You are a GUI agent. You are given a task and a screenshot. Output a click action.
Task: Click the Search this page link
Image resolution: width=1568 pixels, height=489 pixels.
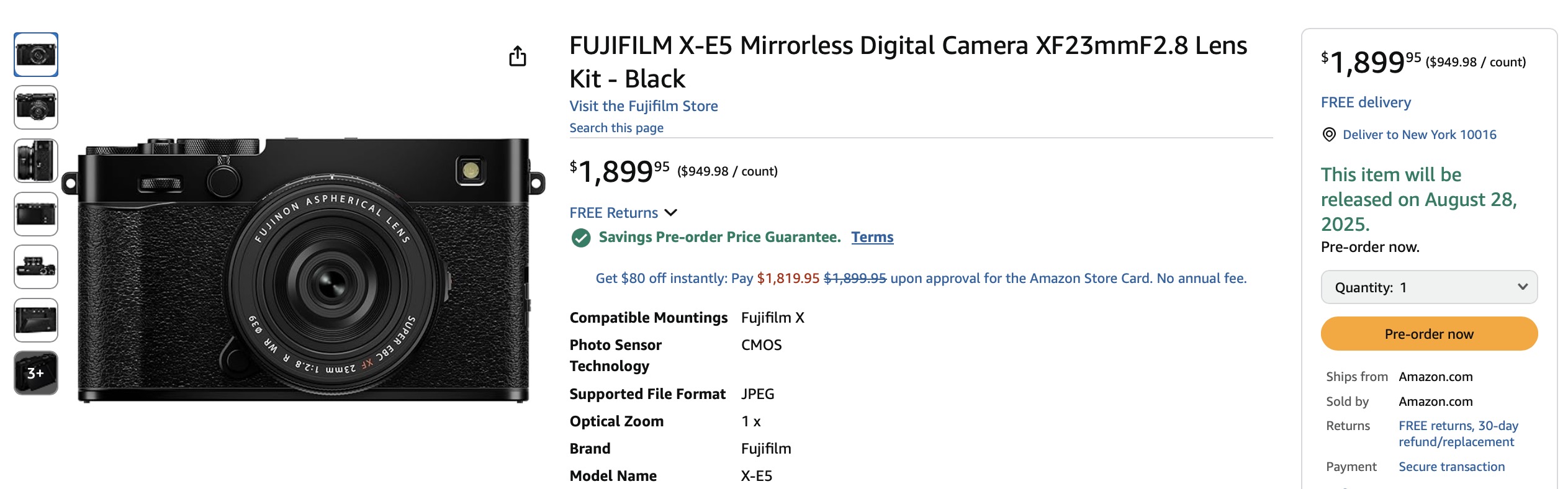[x=616, y=128]
